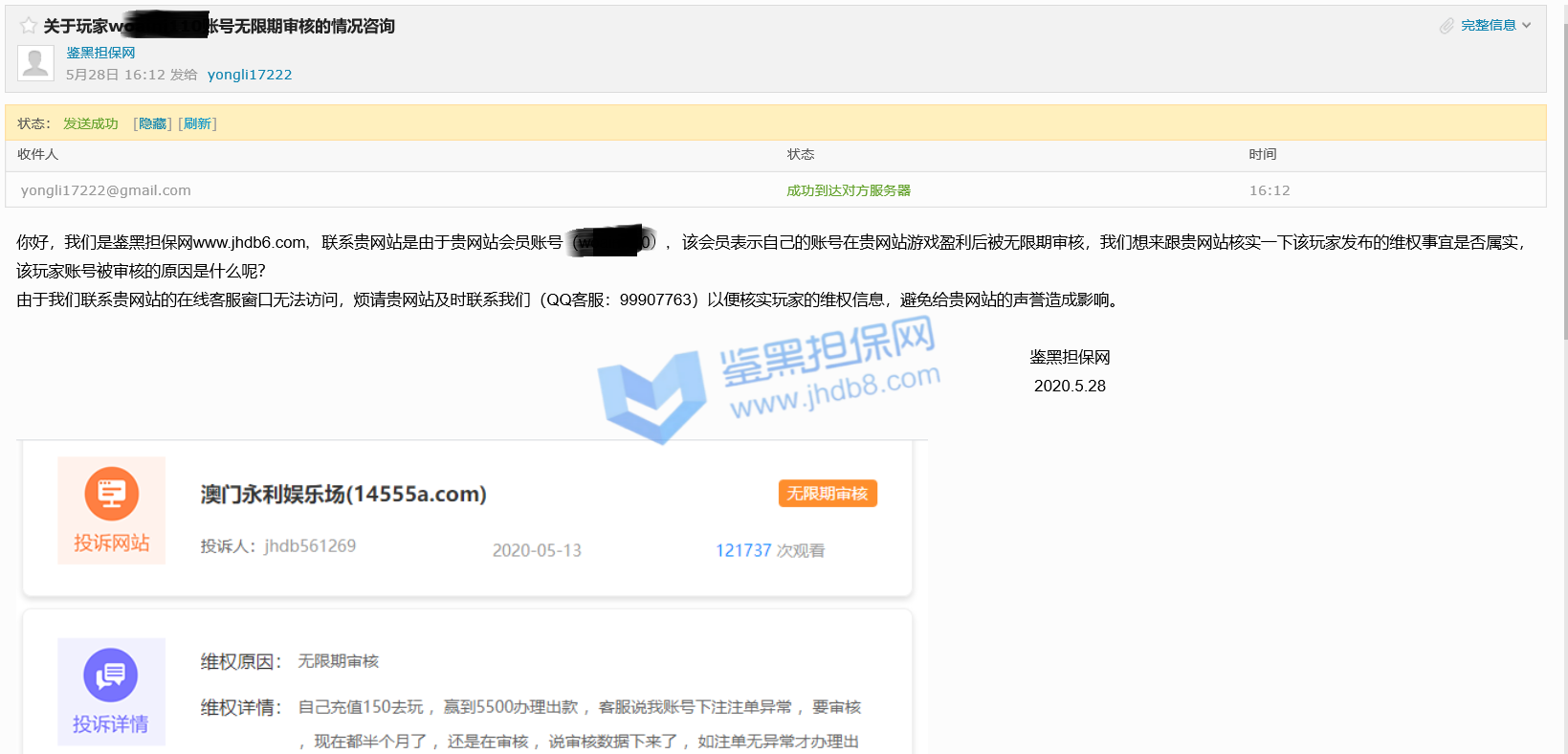Screen dimensions: 1568x754
Task: Click the paperclip attachment icon
Action: pyautogui.click(x=1447, y=26)
